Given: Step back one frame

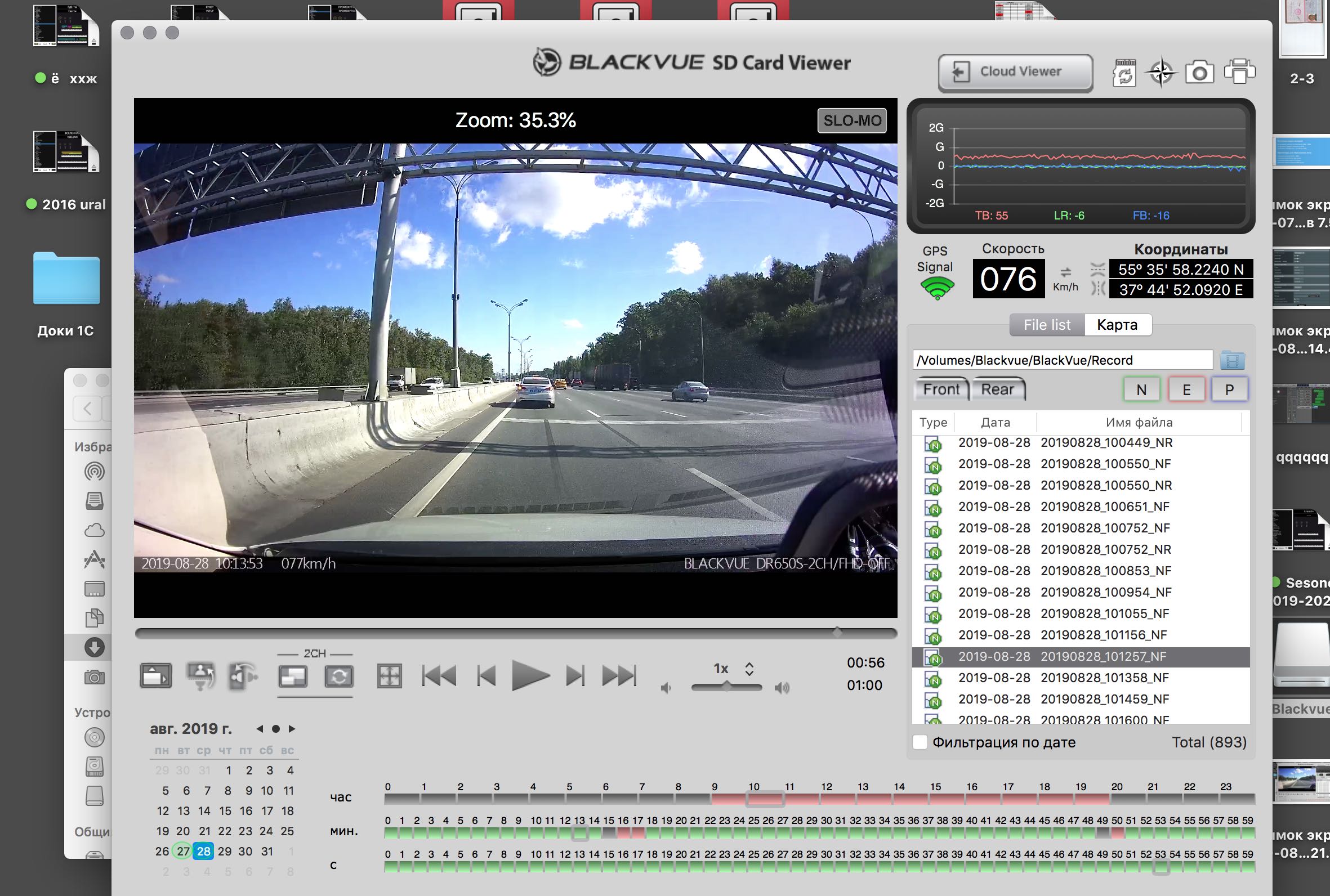Looking at the screenshot, I should (487, 676).
